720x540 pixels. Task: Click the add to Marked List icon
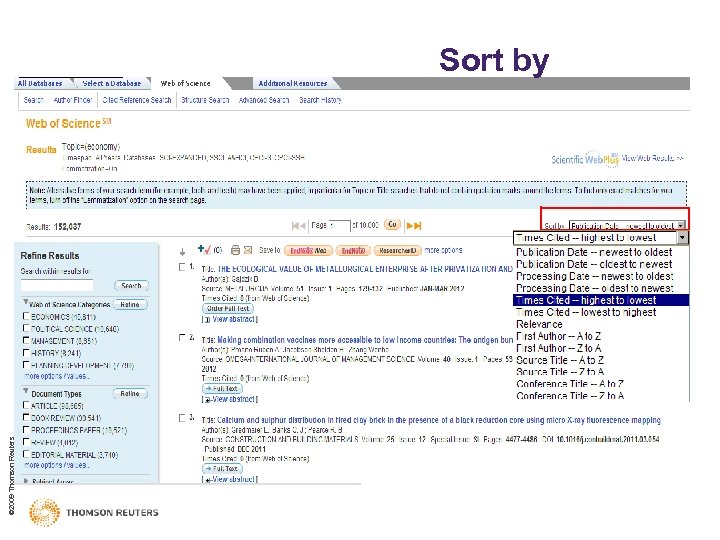coord(205,249)
